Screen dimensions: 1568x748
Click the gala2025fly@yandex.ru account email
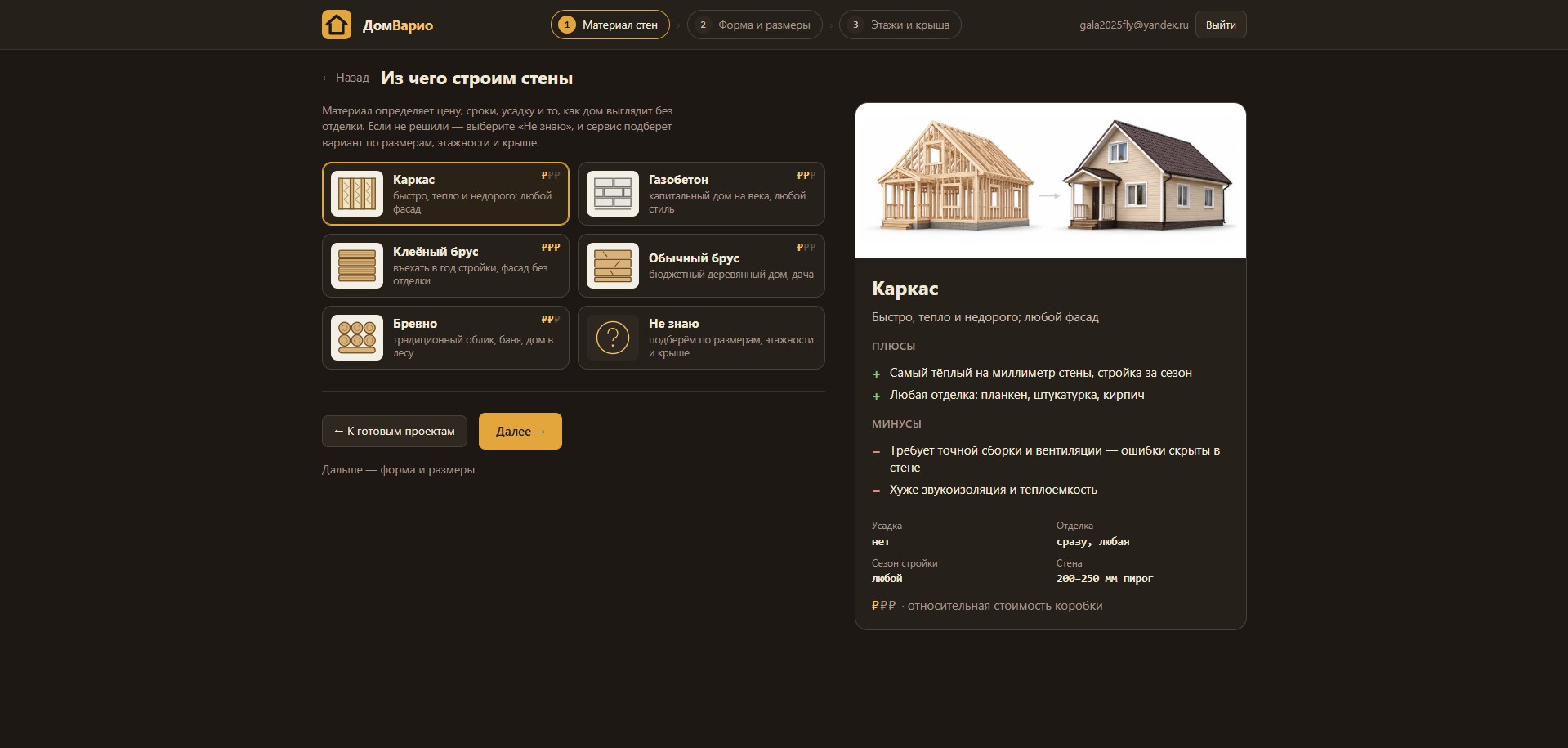(x=1134, y=25)
